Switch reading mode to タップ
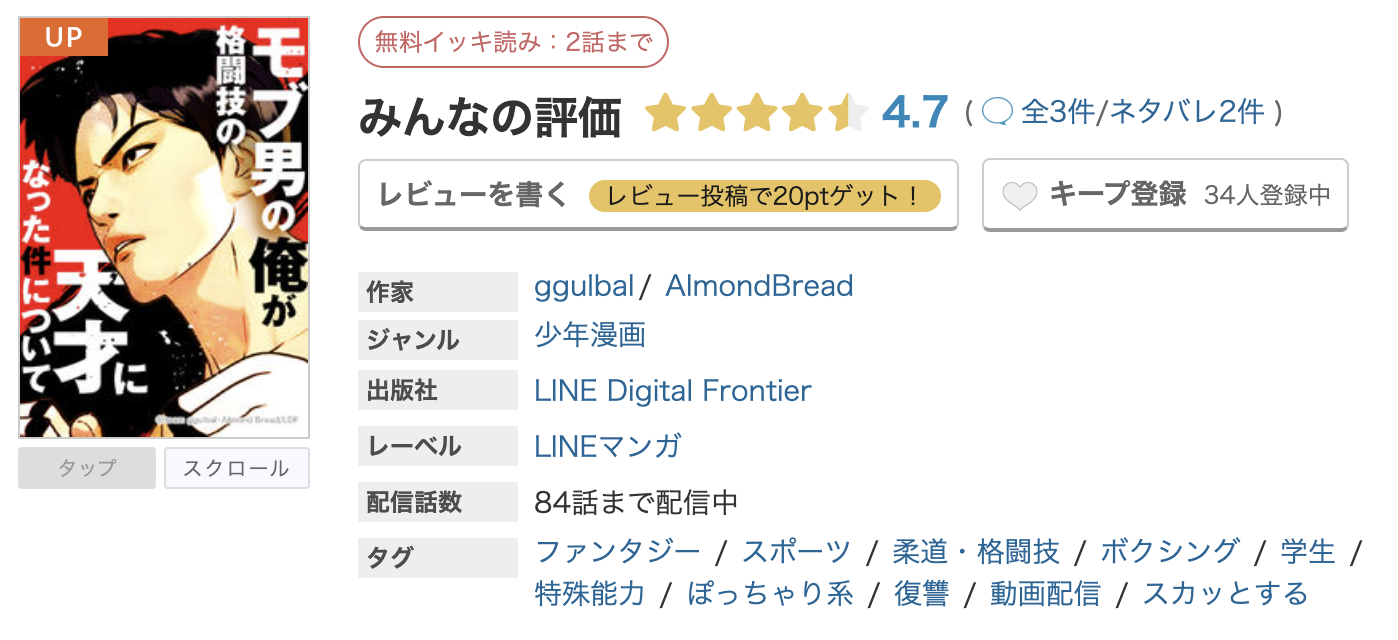This screenshot has width=1398, height=640. [x=87, y=468]
